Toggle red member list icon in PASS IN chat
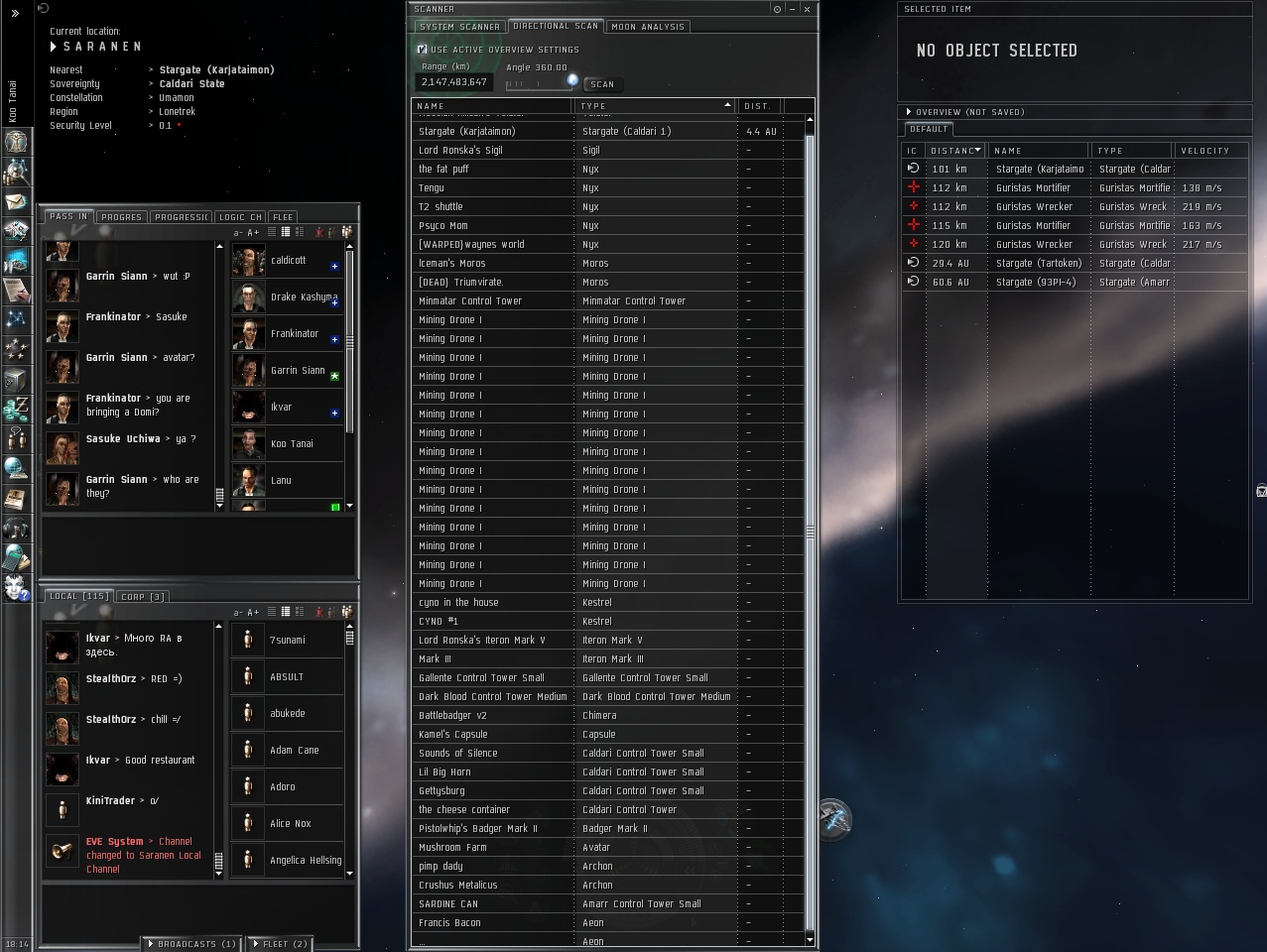 tap(319, 232)
